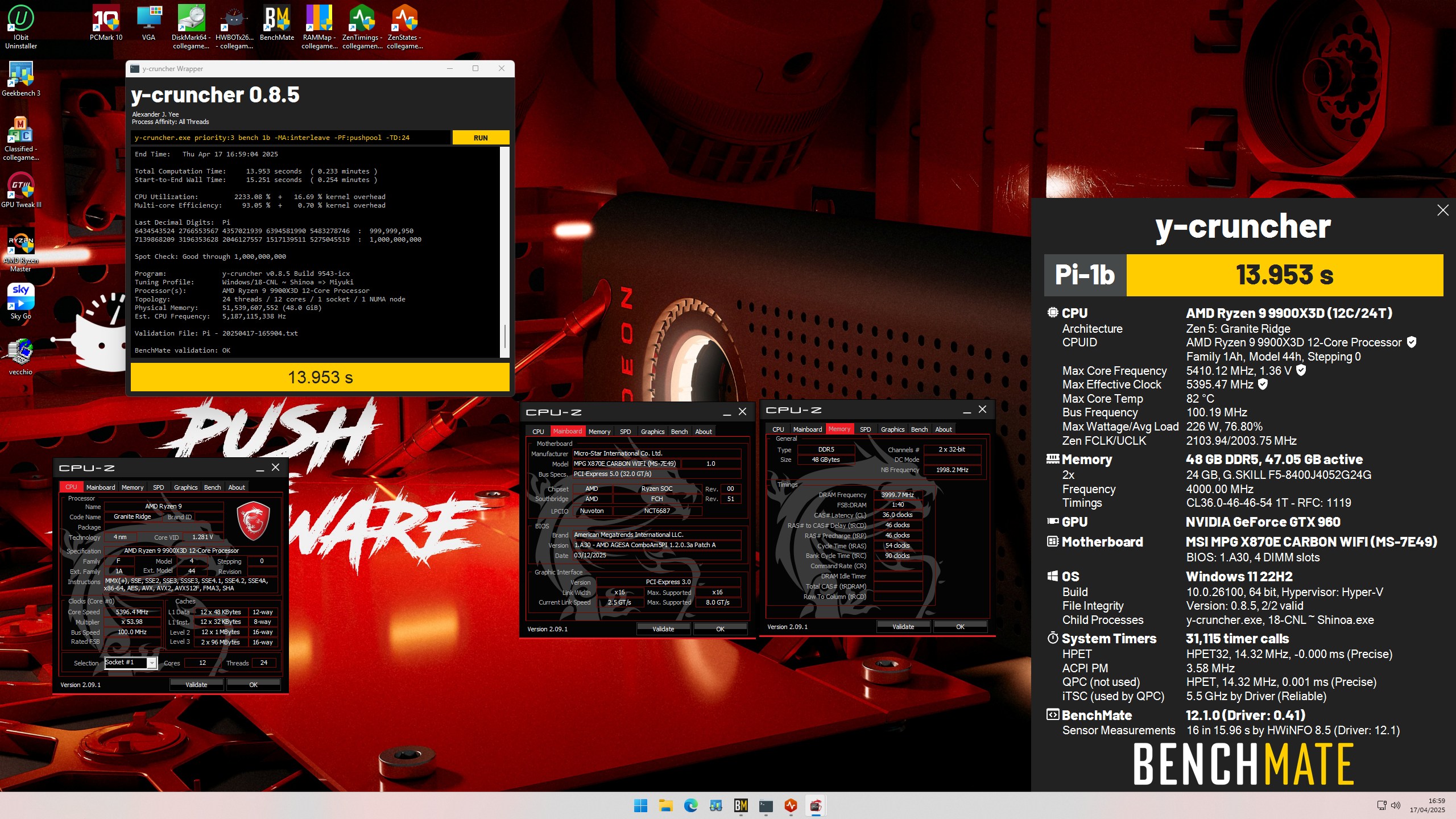Open Graphics tab in the CPU-Z Memory timings window
1456x819 pixels.
click(893, 429)
